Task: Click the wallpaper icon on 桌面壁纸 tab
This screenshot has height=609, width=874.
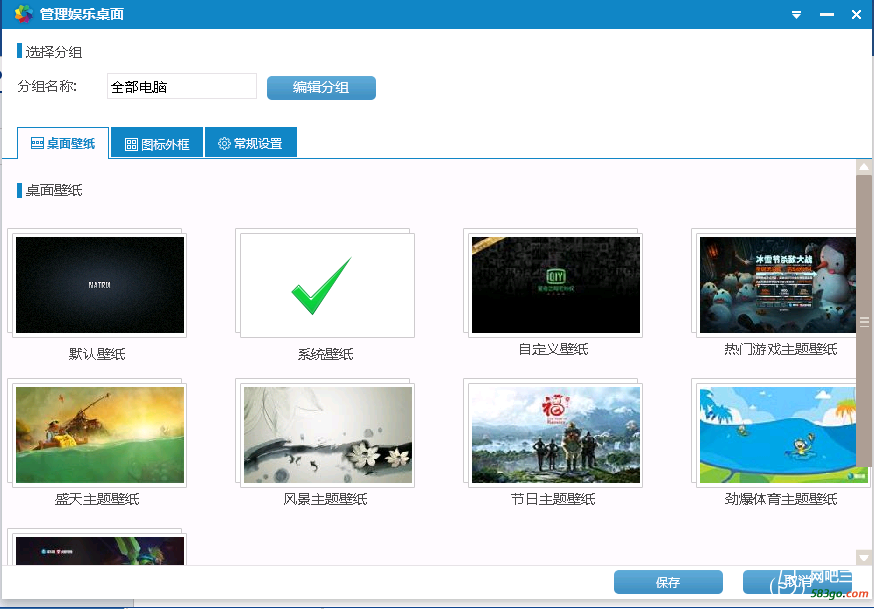Action: pos(37,143)
